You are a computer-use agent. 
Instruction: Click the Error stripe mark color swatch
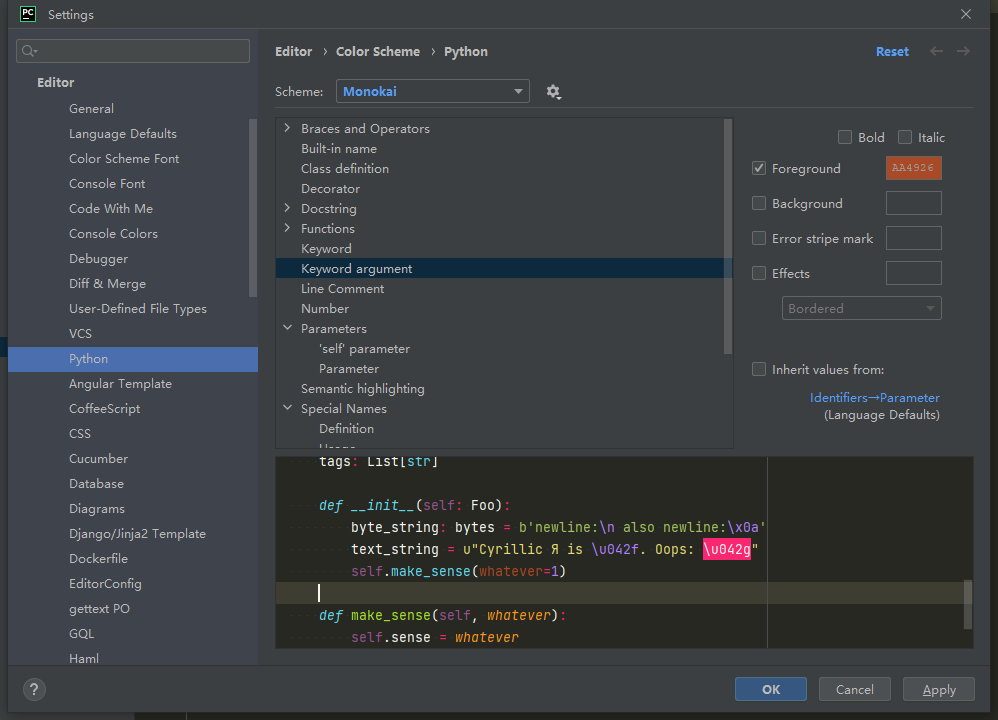click(913, 238)
